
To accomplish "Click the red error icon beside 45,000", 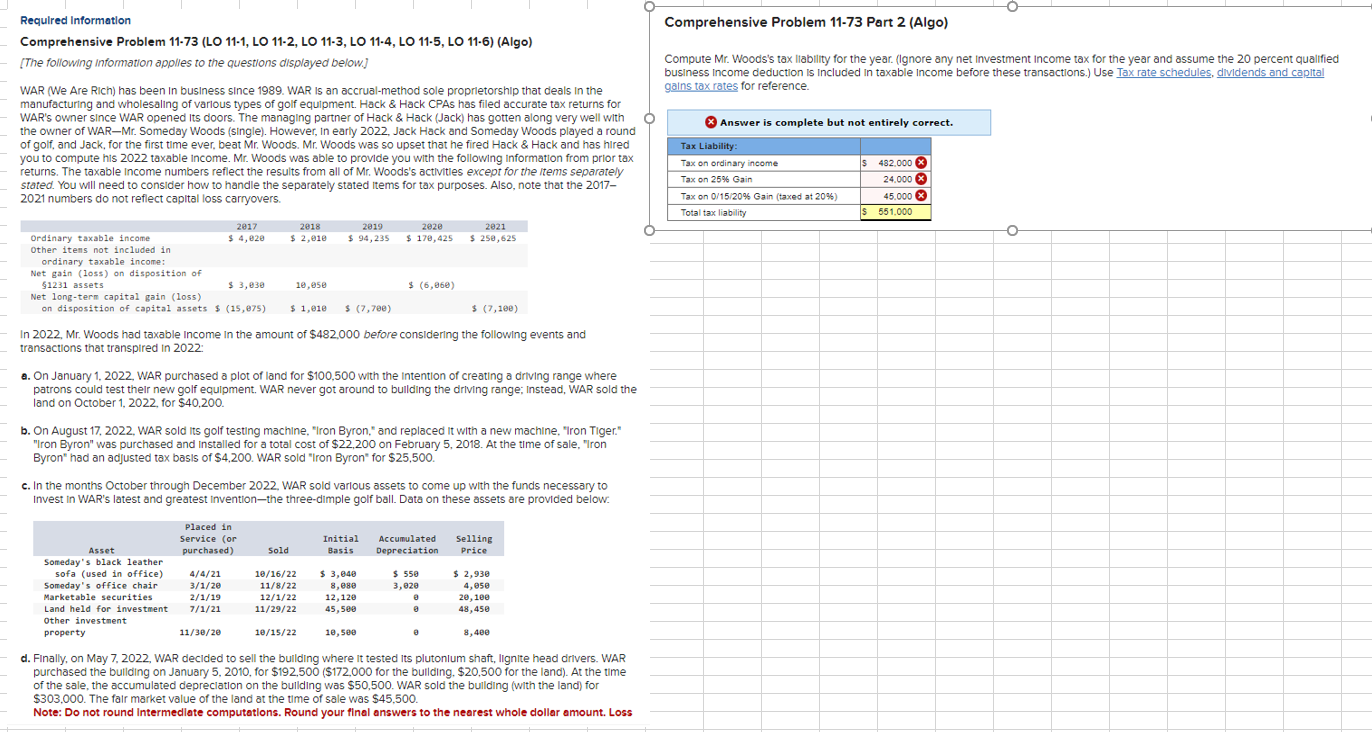I will tap(921, 195).
